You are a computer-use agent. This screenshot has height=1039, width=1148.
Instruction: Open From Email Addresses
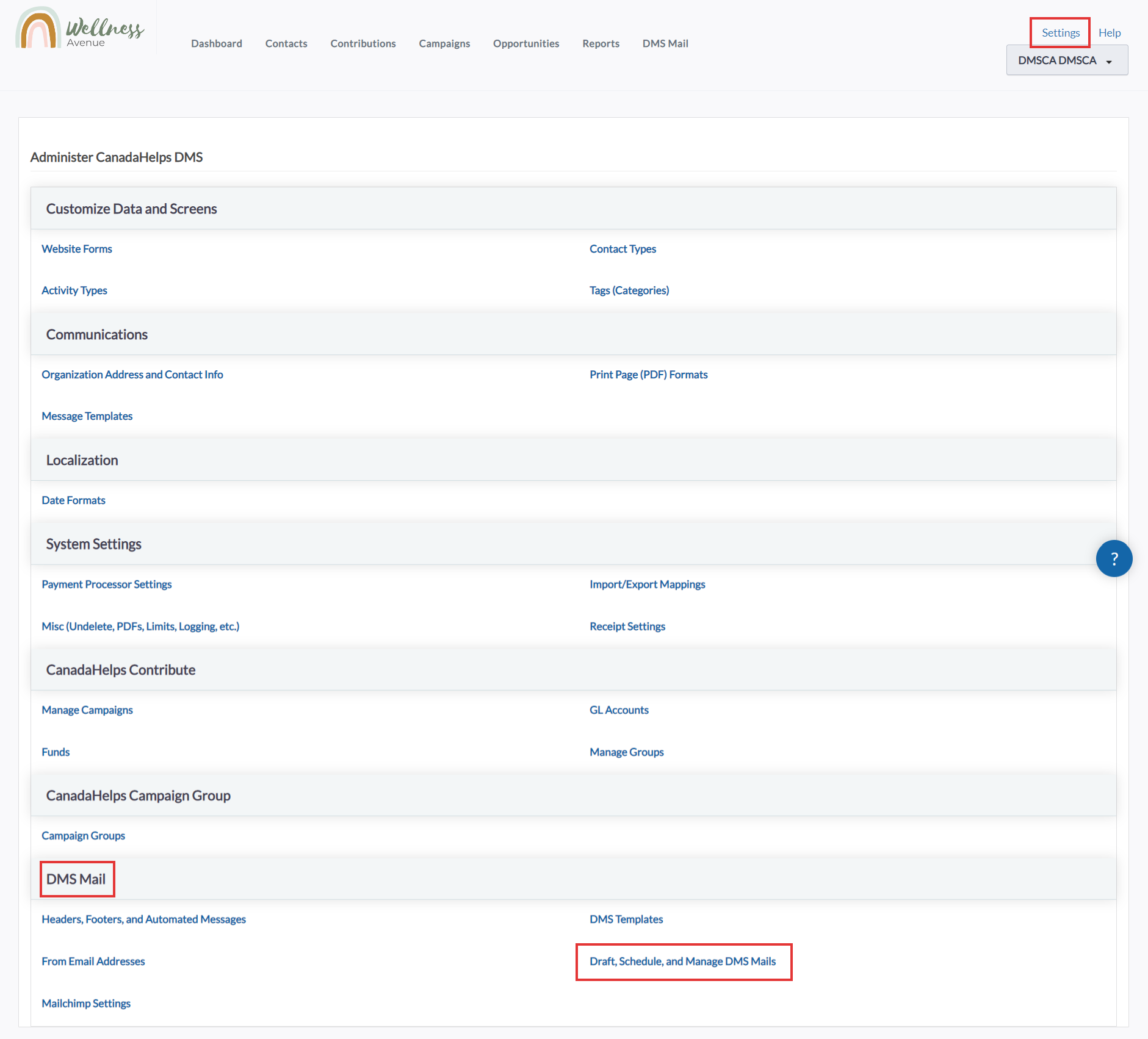93,962
